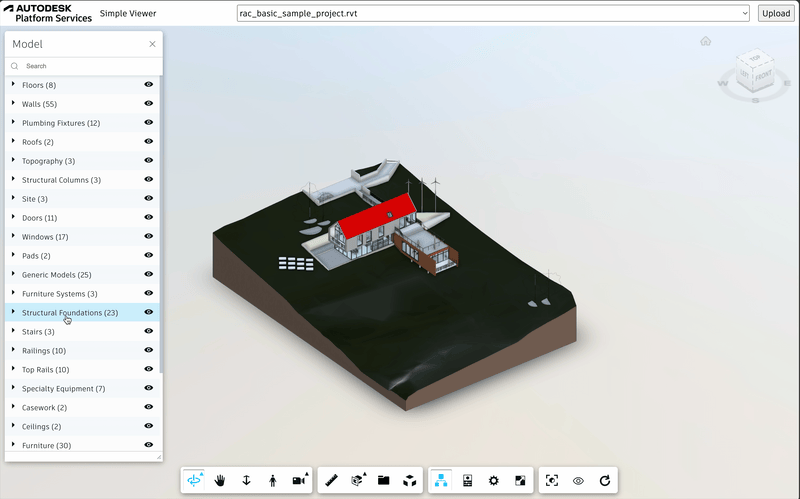Screen dimensions: 800x499
Task: Select the First Person walk tool
Action: click(x=272, y=481)
